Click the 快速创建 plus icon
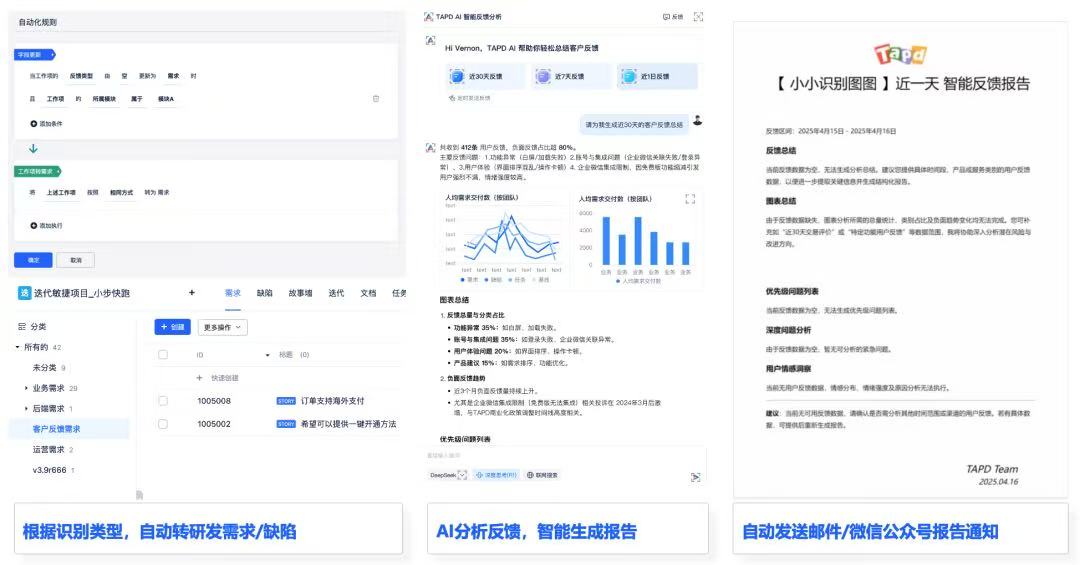 (x=200, y=378)
